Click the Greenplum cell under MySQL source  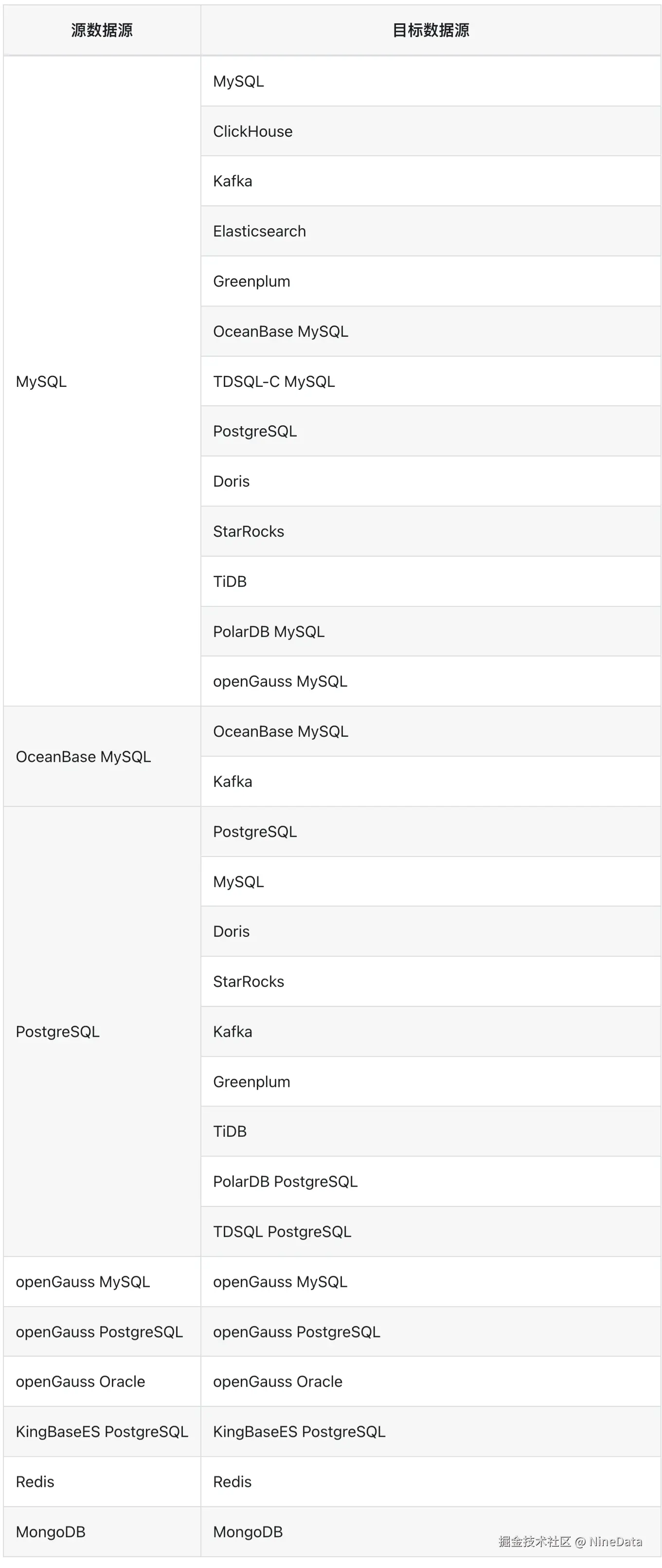[x=431, y=281]
